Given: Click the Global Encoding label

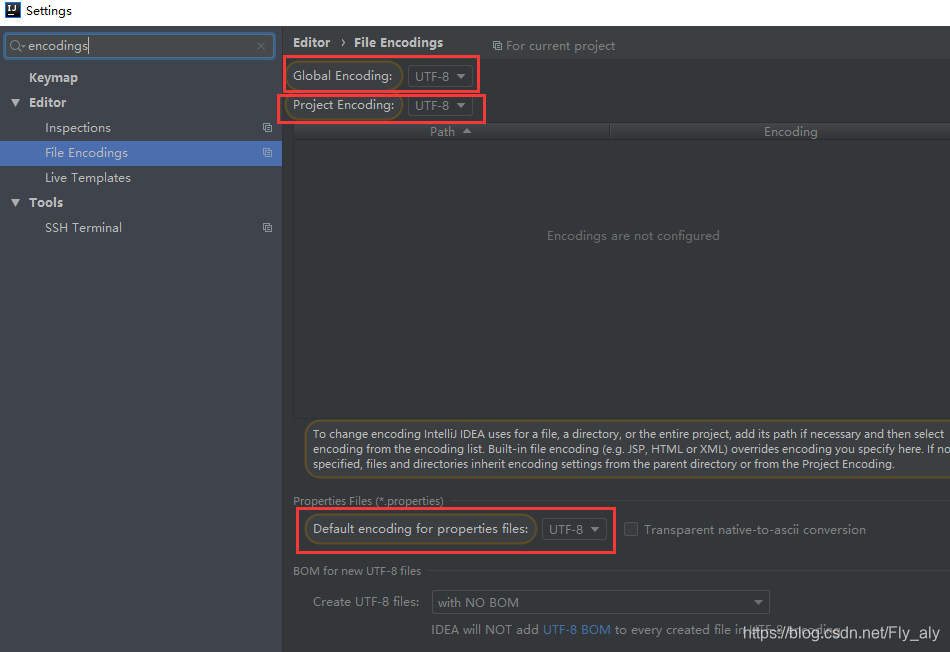Looking at the screenshot, I should pos(342,76).
